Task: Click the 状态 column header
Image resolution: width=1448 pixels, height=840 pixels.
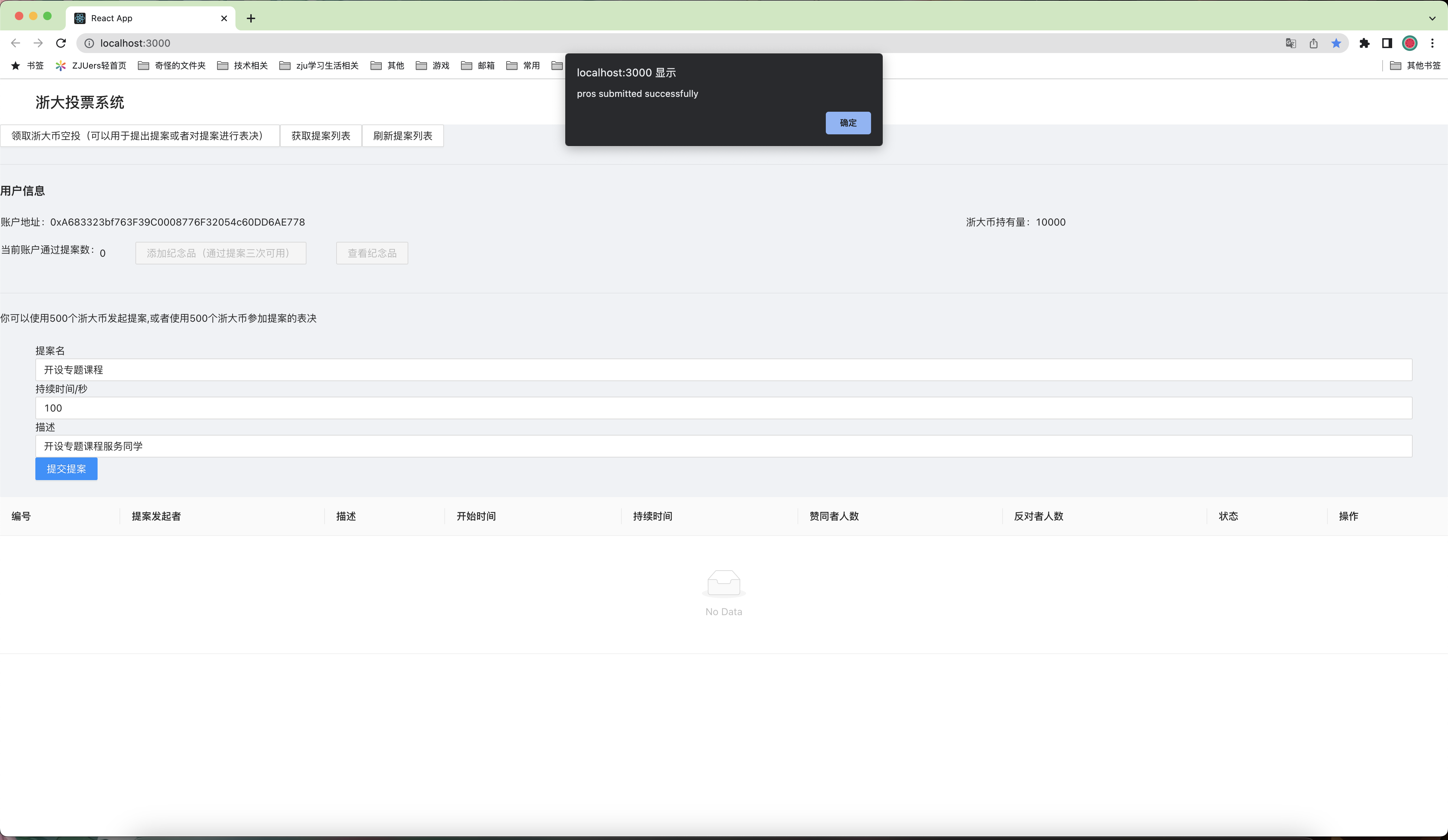Action: [x=1228, y=516]
